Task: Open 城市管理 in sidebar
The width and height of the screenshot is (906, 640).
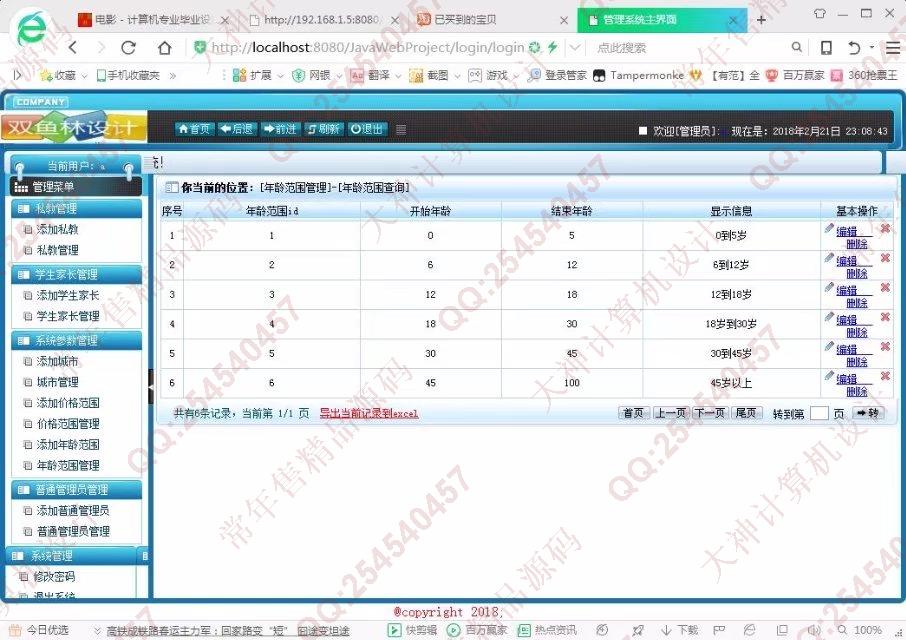Action: point(57,382)
